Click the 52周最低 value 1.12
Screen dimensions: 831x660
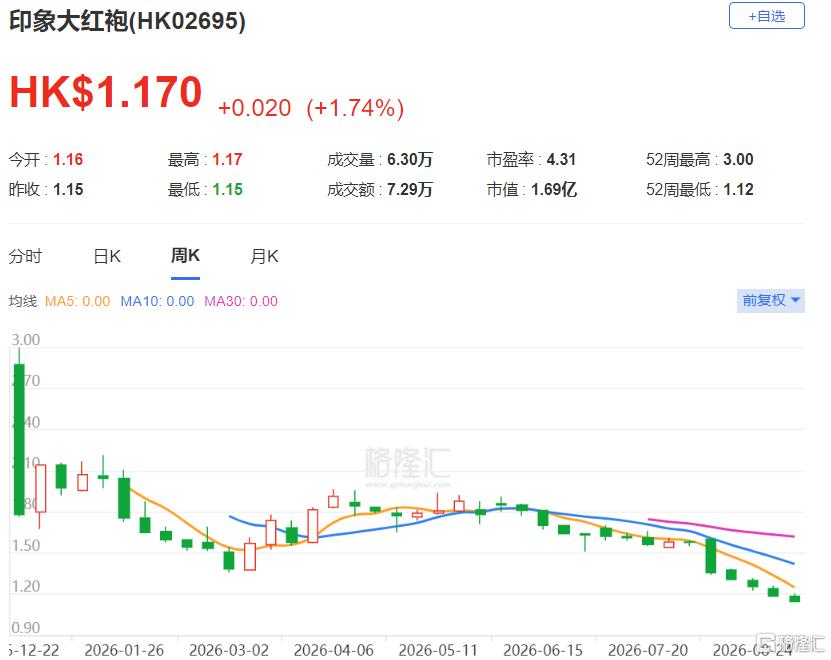click(738, 189)
